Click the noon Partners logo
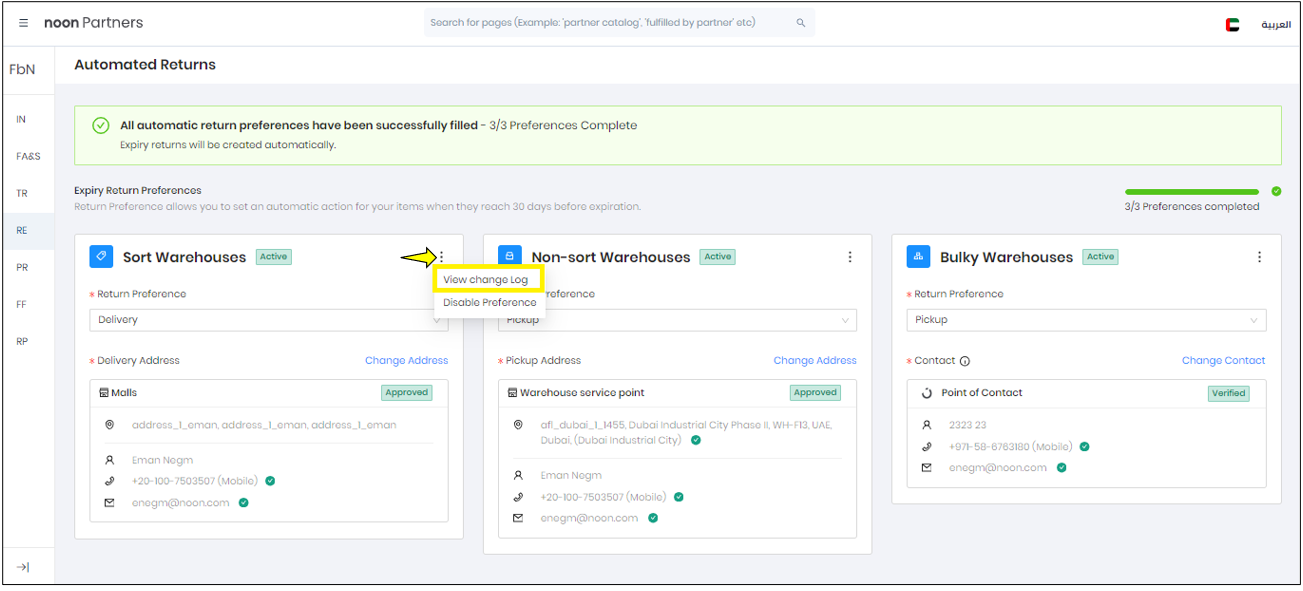Image resolution: width=1303 pixels, height=591 pixels. [x=94, y=22]
